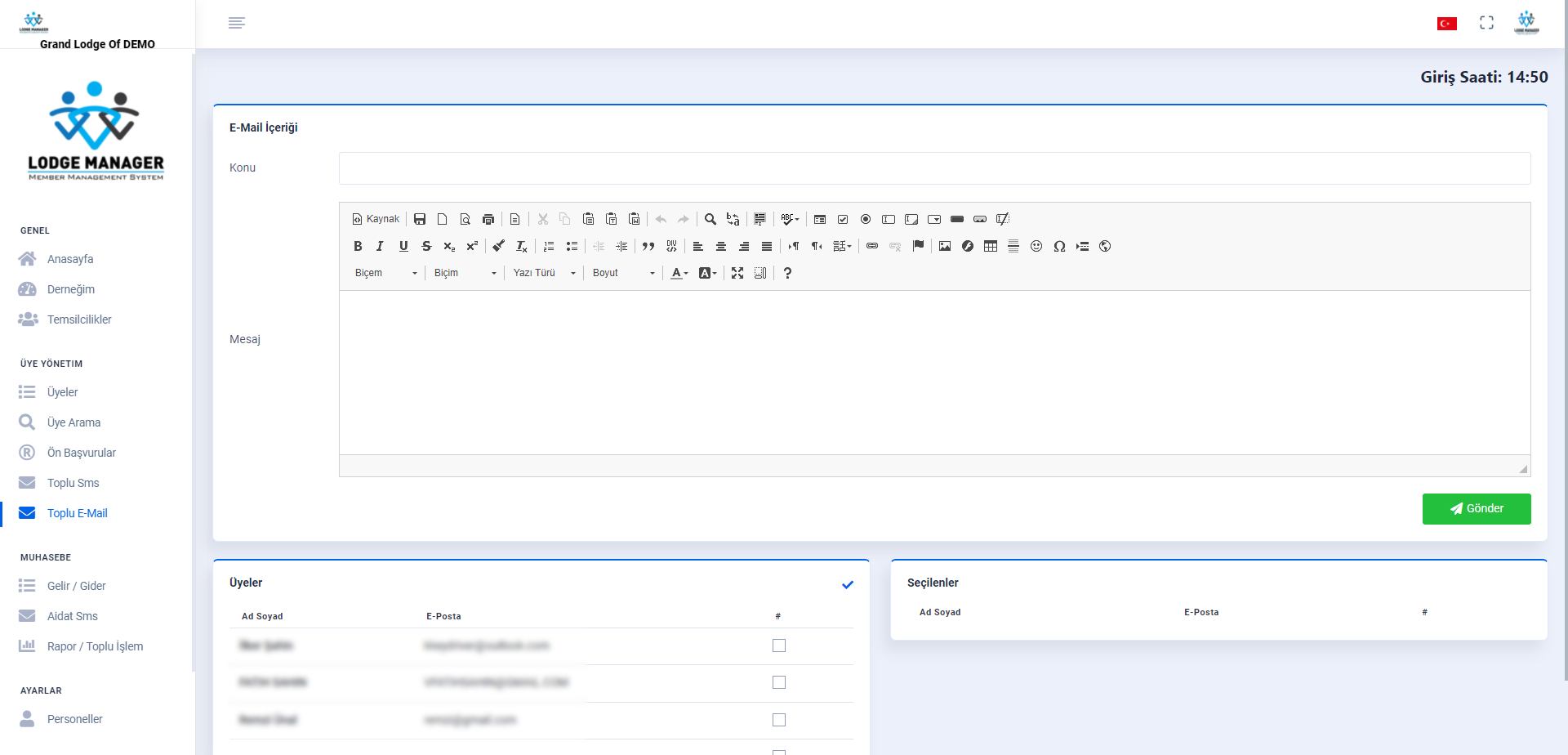Screen dimensions: 1568x755
Task: Open the editor's About help icon
Action: pyautogui.click(x=787, y=273)
